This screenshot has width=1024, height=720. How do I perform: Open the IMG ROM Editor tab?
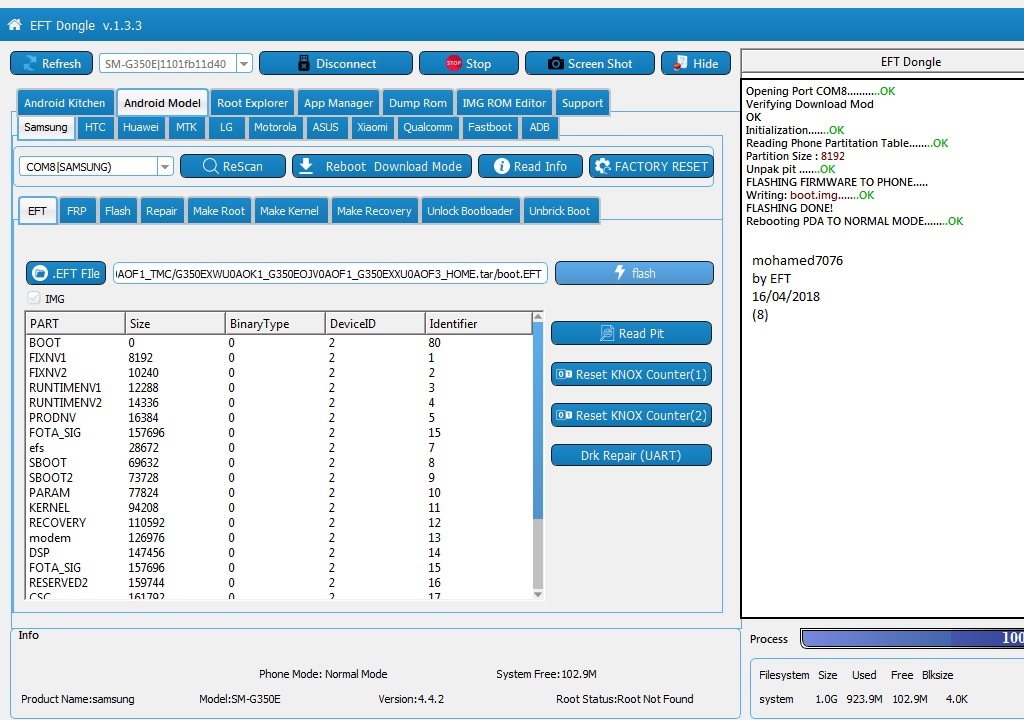(504, 103)
